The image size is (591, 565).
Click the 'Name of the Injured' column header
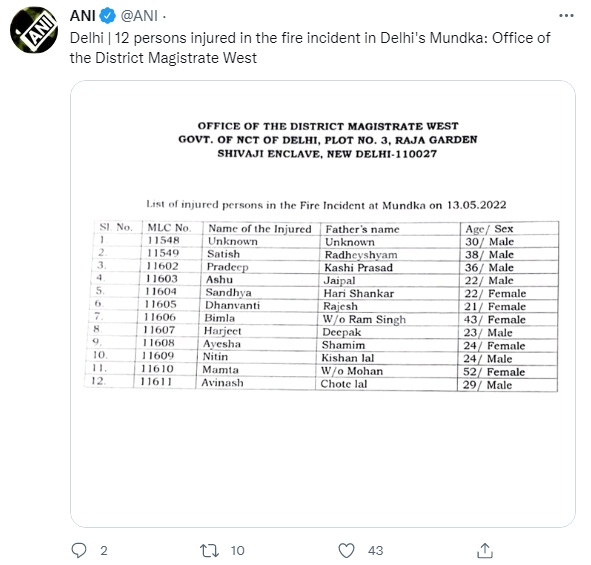pos(260,229)
